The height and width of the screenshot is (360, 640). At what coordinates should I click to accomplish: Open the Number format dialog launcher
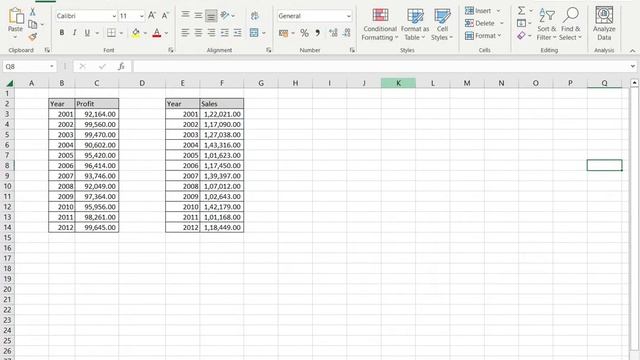[352, 50]
